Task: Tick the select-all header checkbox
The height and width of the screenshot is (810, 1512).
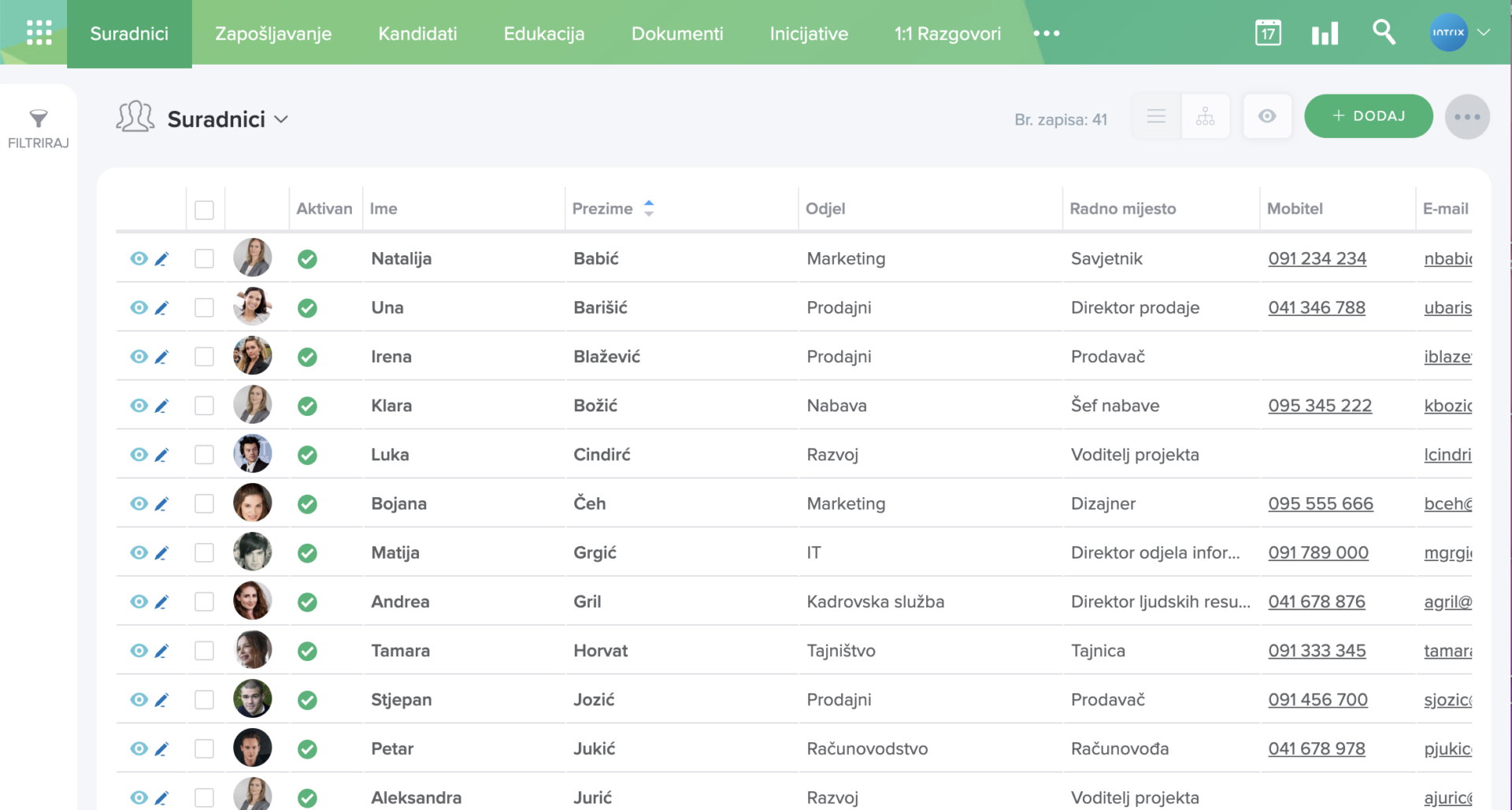Action: [x=204, y=210]
